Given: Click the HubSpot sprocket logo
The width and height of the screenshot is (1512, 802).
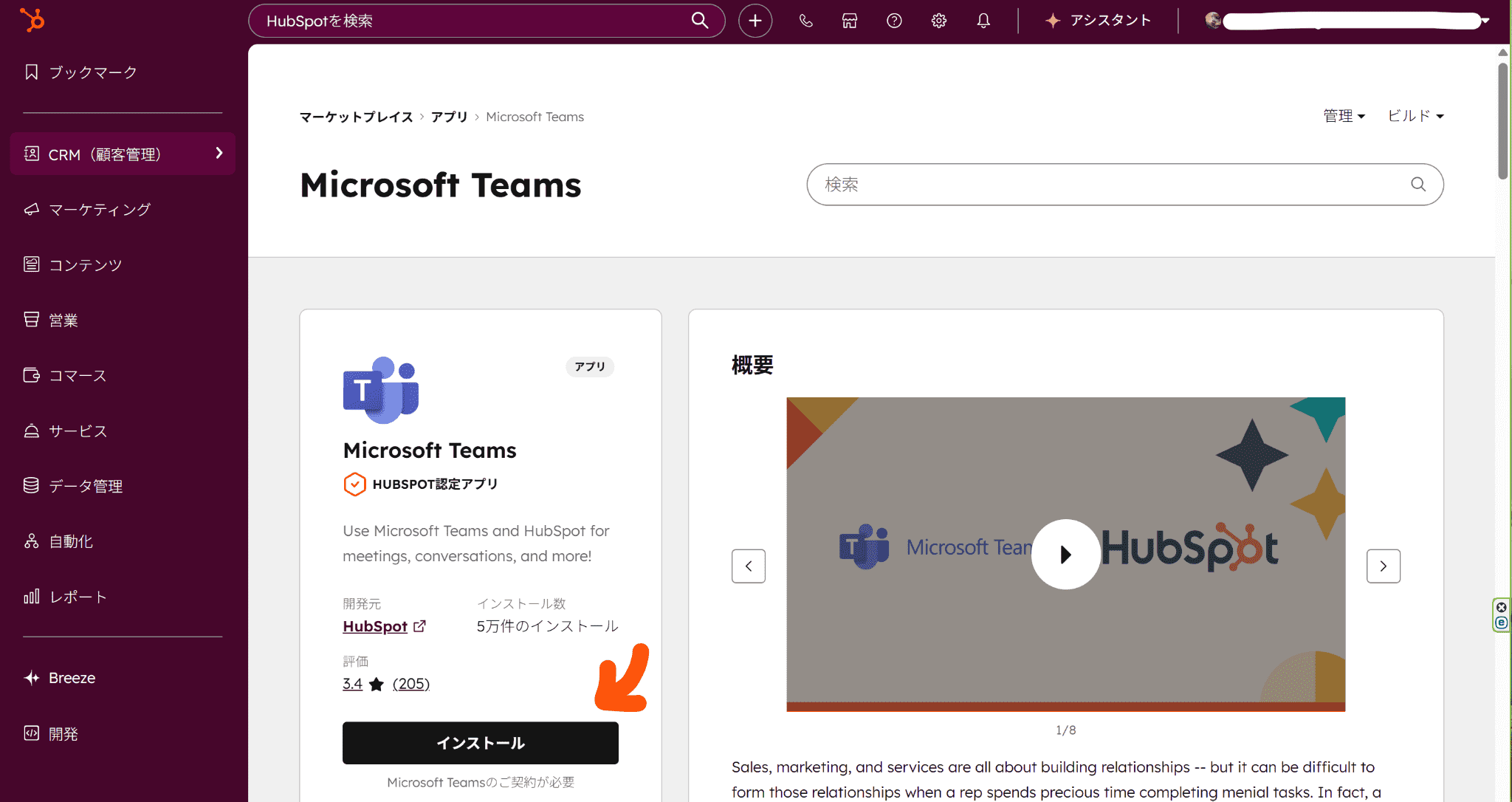Looking at the screenshot, I should 32,20.
